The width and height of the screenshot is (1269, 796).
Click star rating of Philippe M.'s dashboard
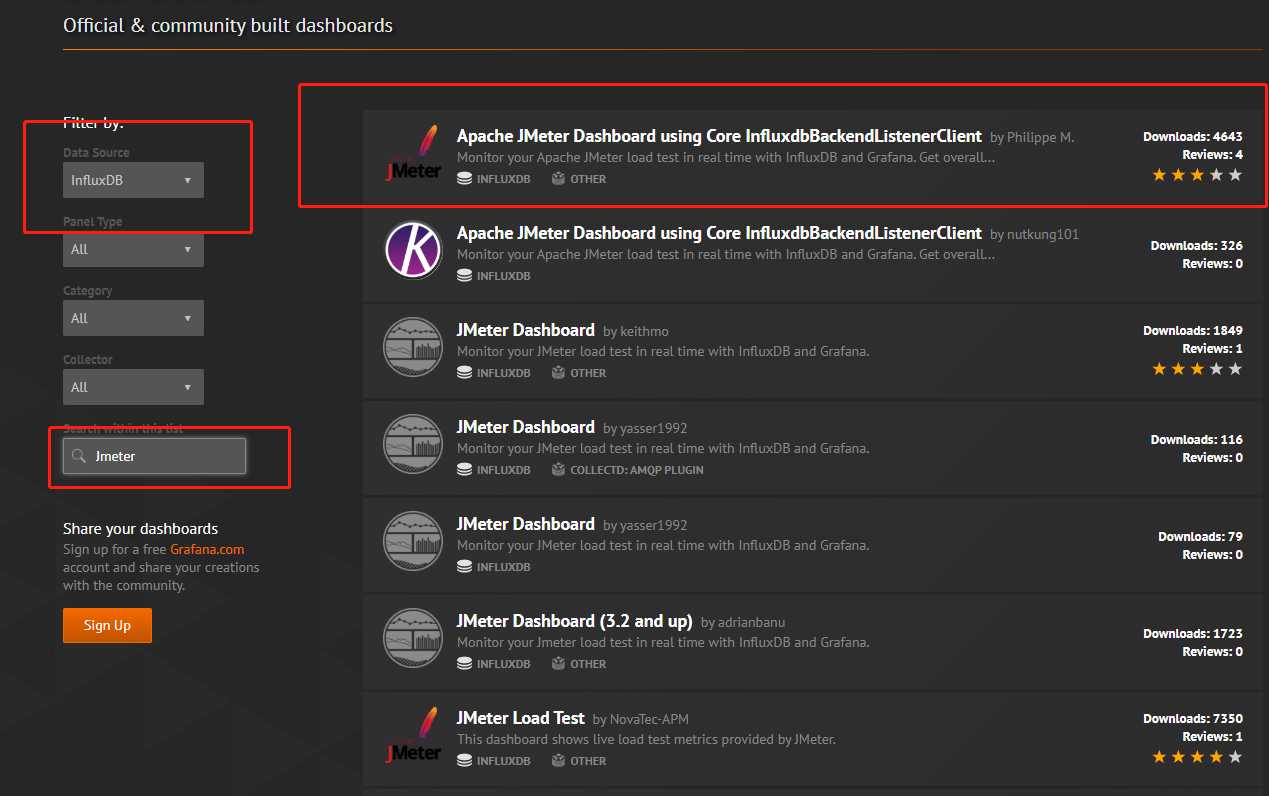tap(1197, 175)
